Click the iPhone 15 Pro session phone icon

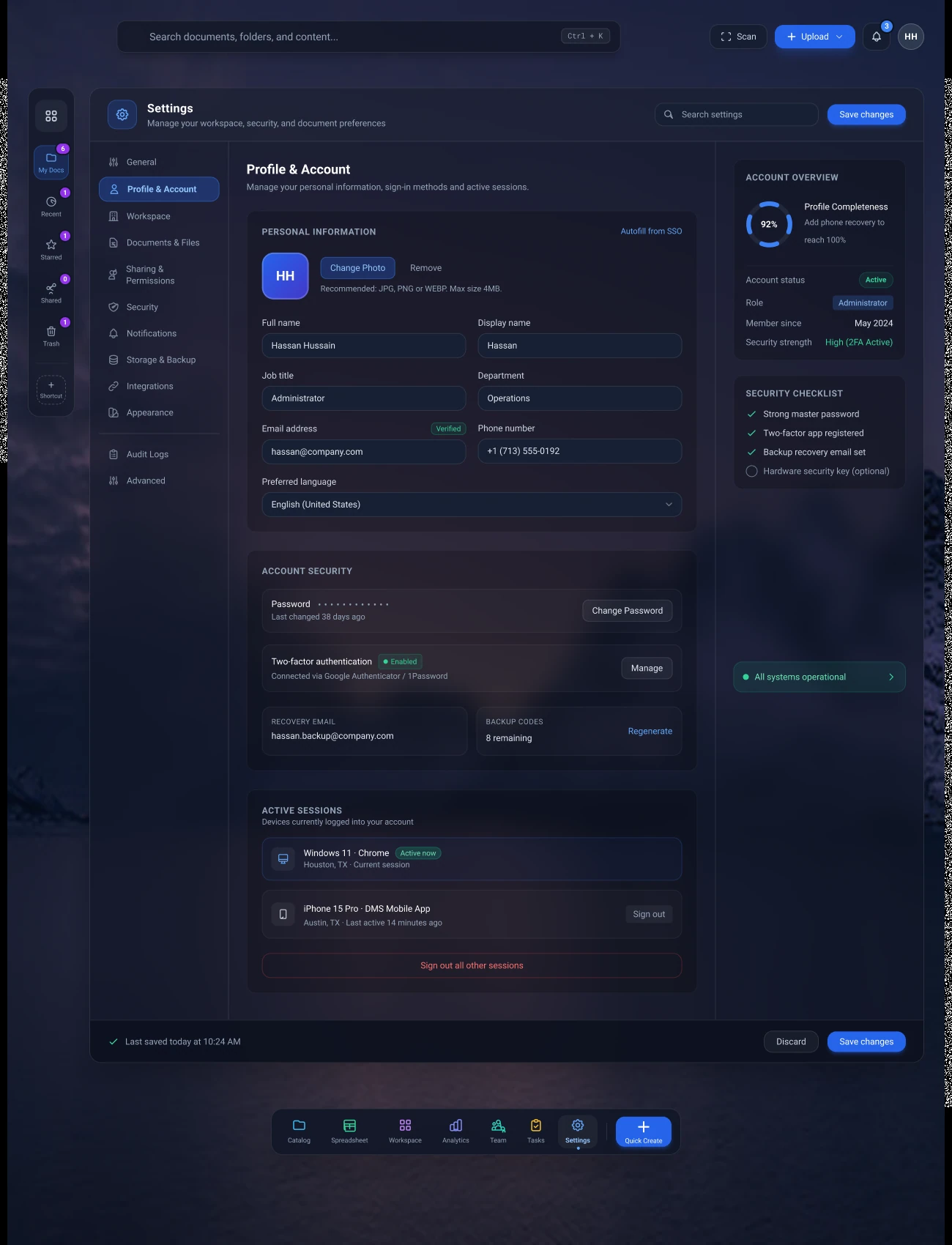283,914
